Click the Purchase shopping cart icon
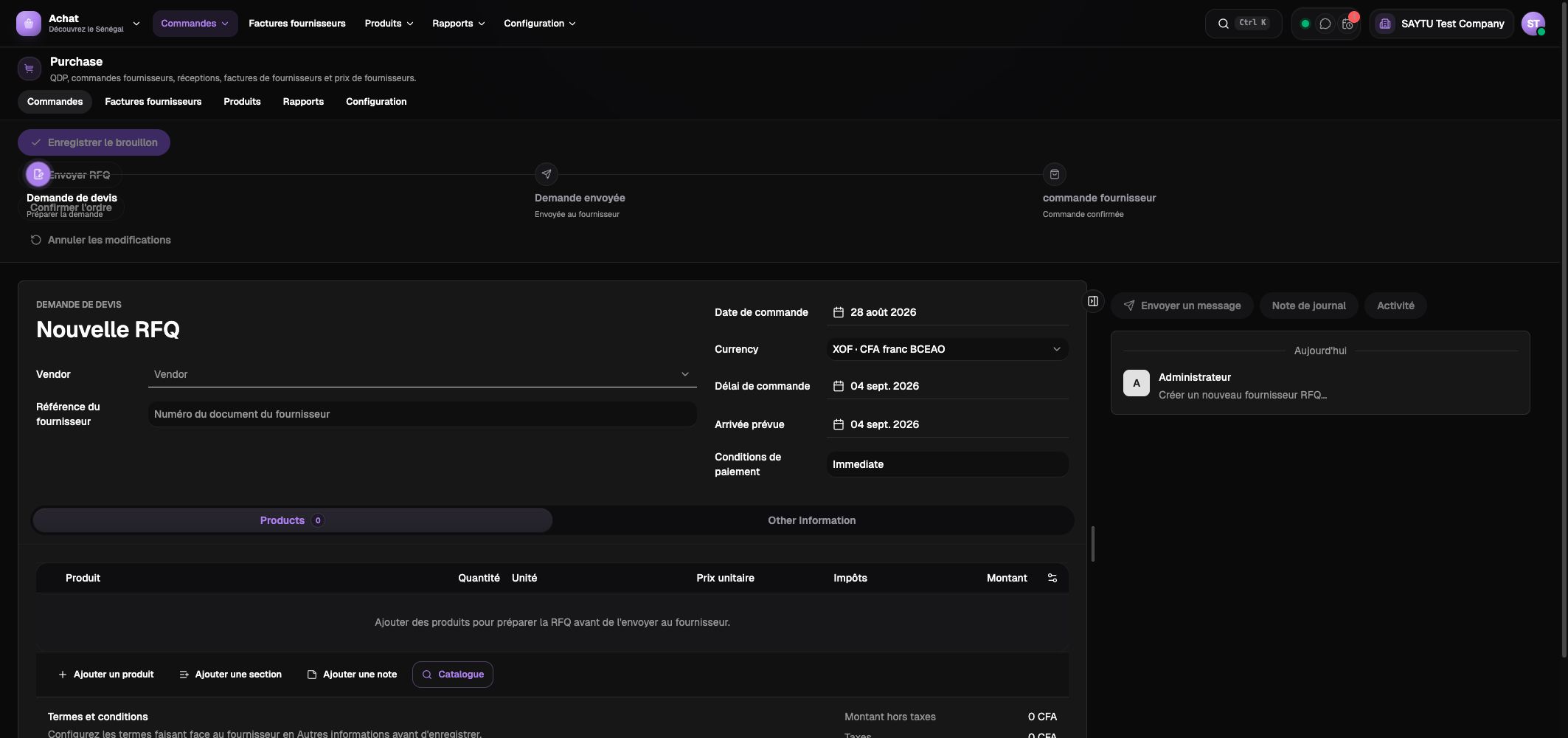Screen dimensions: 1568x738 30,69
